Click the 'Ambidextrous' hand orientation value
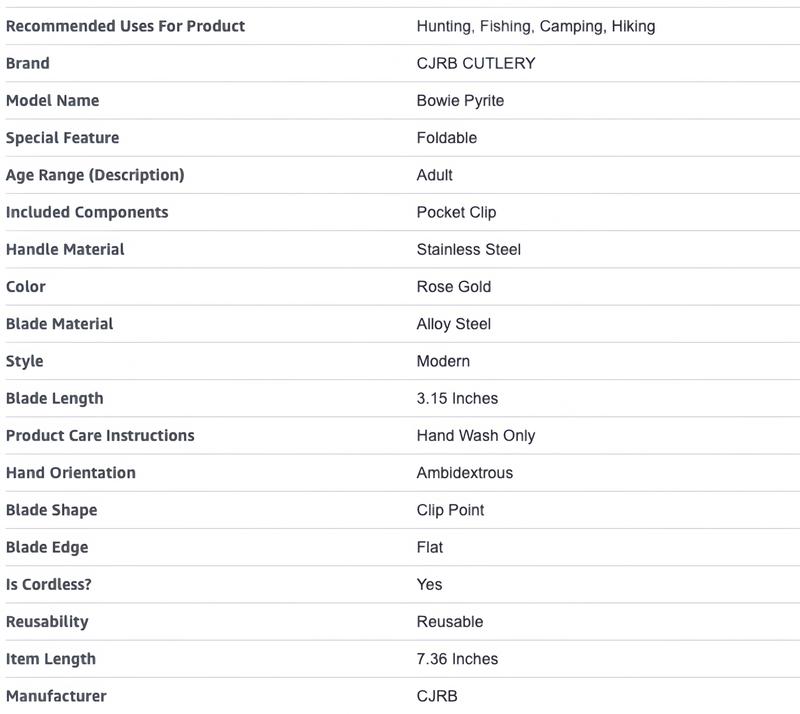Viewport: 800px width, 714px height. click(x=465, y=472)
